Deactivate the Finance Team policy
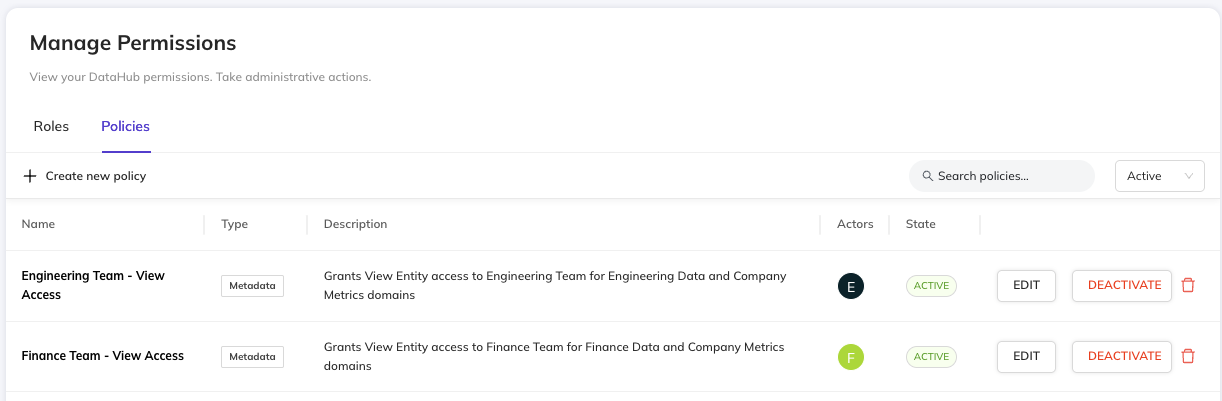The width and height of the screenshot is (1222, 401). click(x=1121, y=356)
